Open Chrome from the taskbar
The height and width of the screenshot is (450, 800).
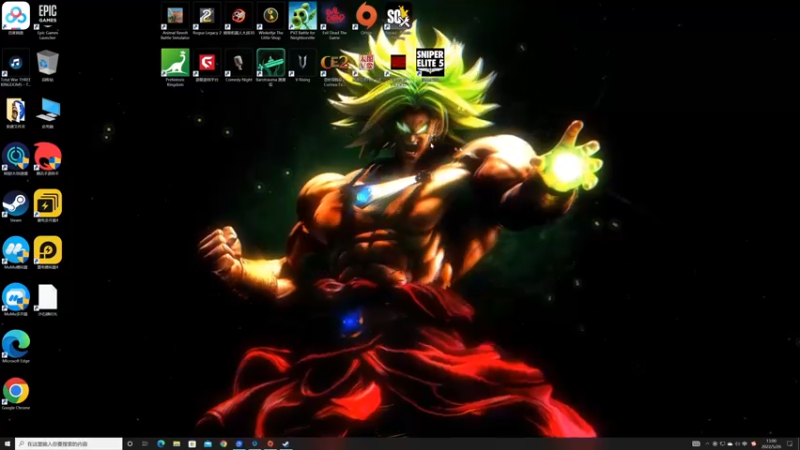tap(223, 444)
